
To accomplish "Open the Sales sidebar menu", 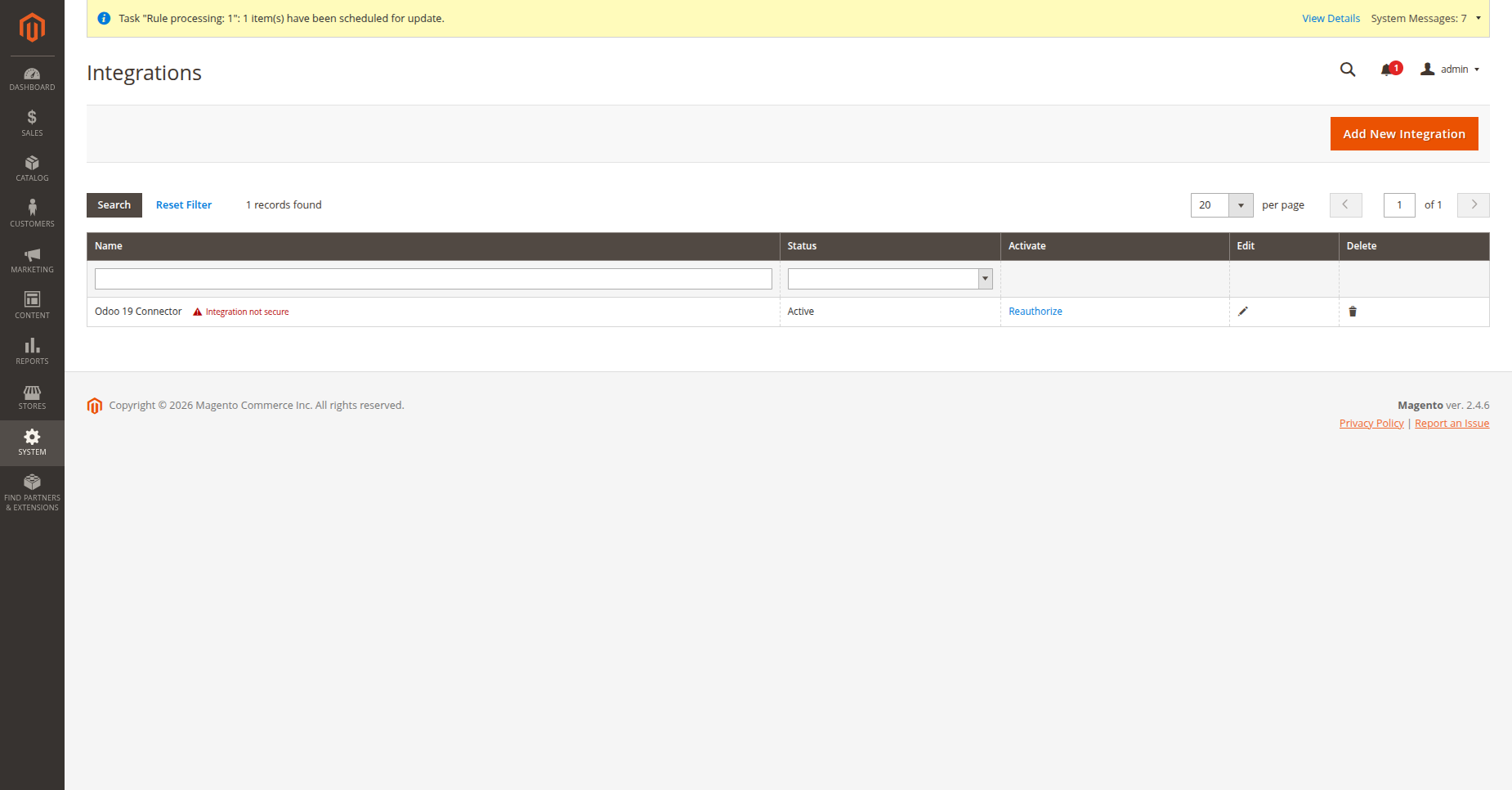I will click(32, 124).
